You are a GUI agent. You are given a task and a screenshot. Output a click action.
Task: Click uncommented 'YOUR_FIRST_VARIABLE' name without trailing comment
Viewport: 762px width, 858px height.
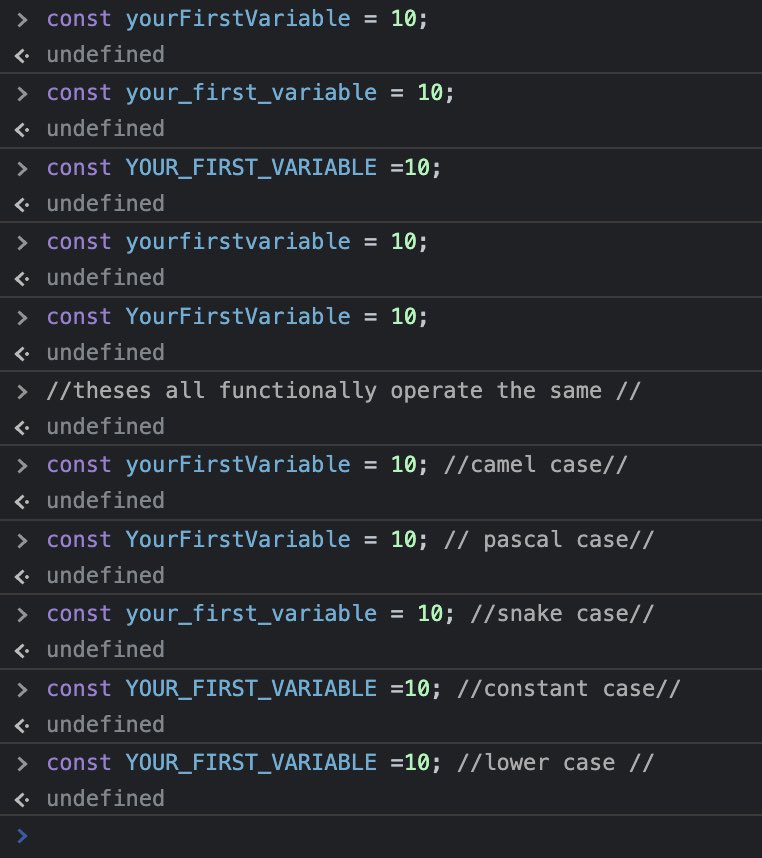251,167
